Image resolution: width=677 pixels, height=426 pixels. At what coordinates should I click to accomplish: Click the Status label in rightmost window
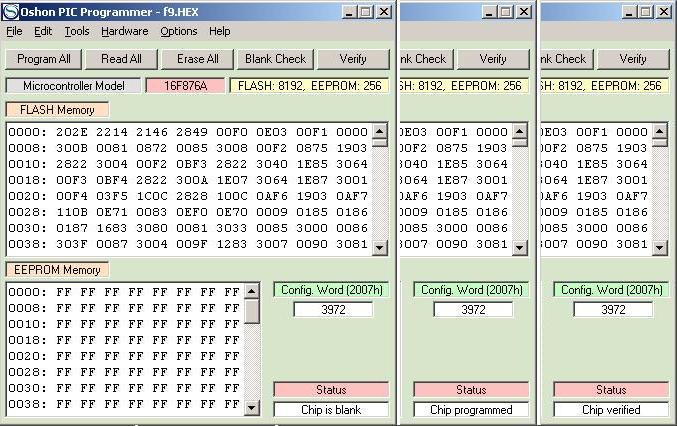coord(611,390)
